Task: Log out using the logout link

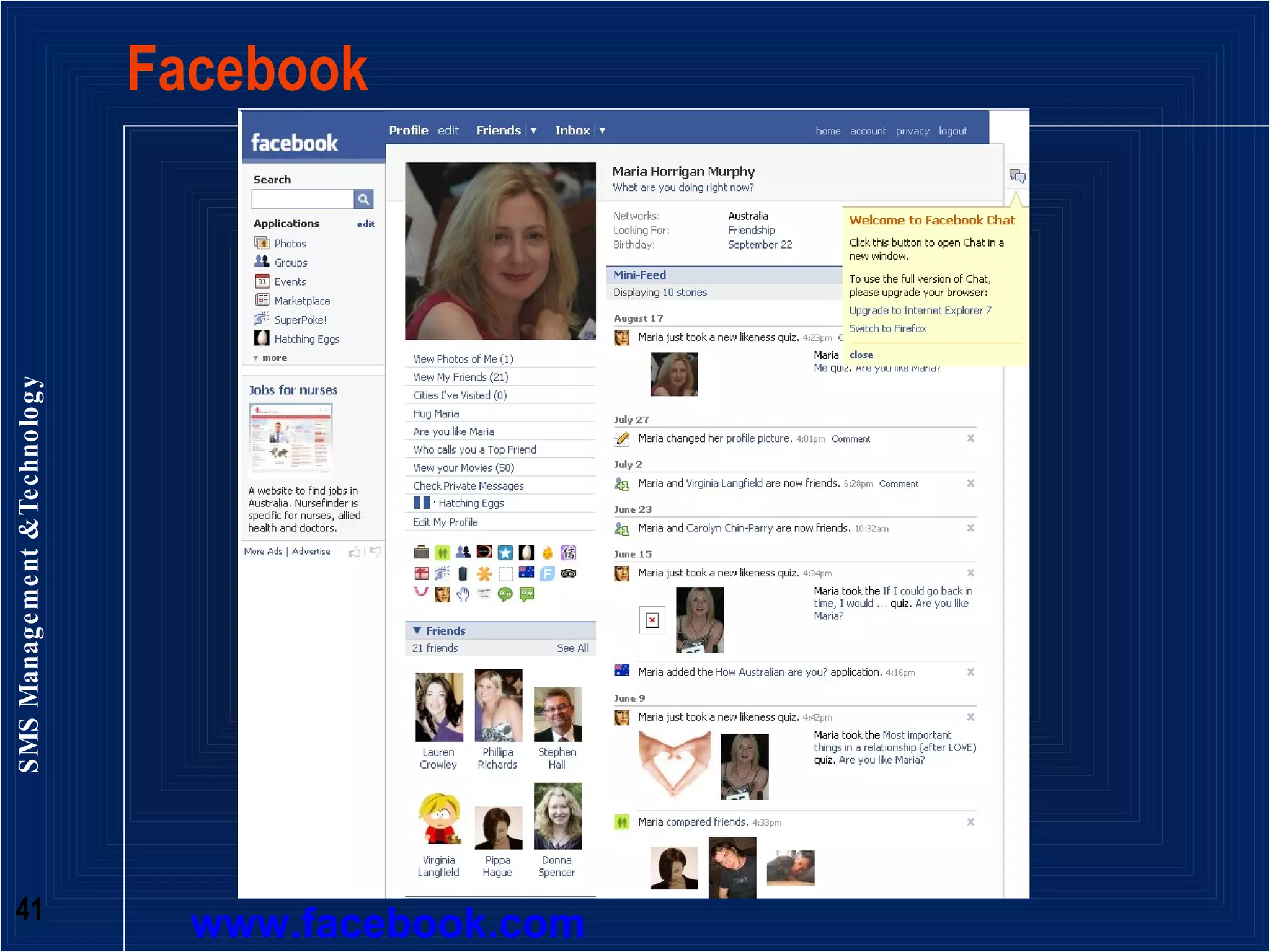Action: point(953,131)
